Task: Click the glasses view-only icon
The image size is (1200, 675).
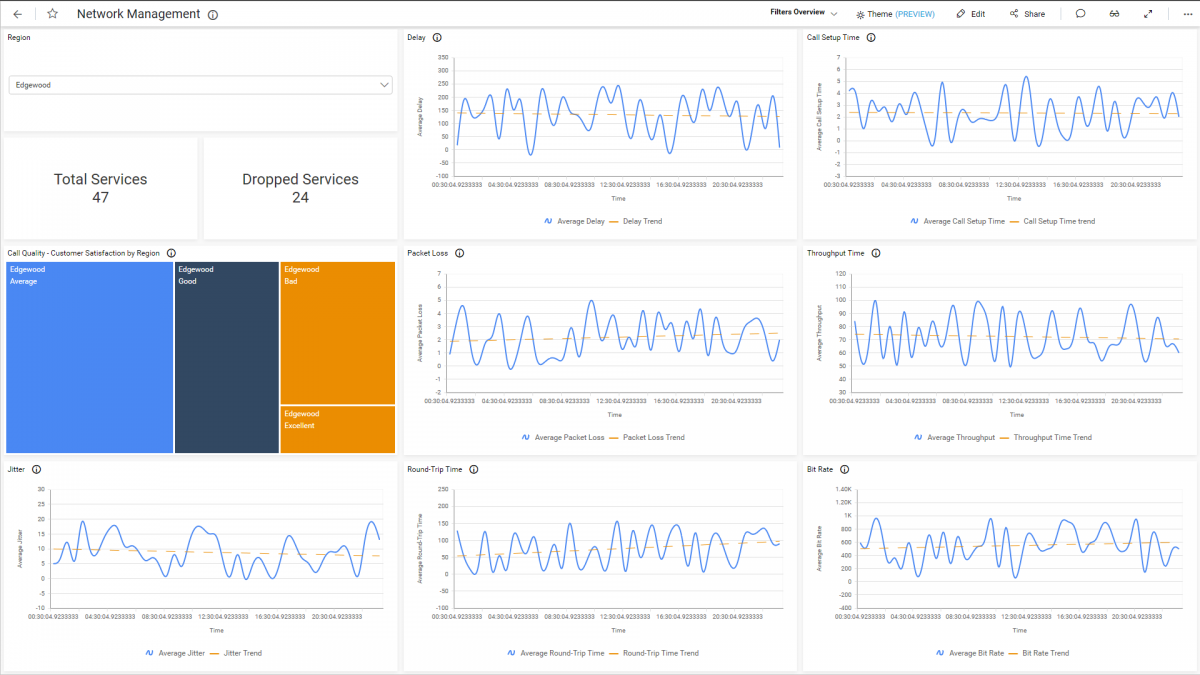Action: point(1114,13)
